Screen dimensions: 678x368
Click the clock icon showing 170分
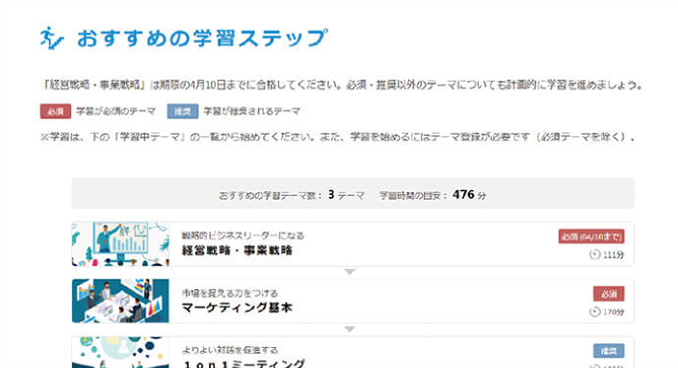click(595, 311)
